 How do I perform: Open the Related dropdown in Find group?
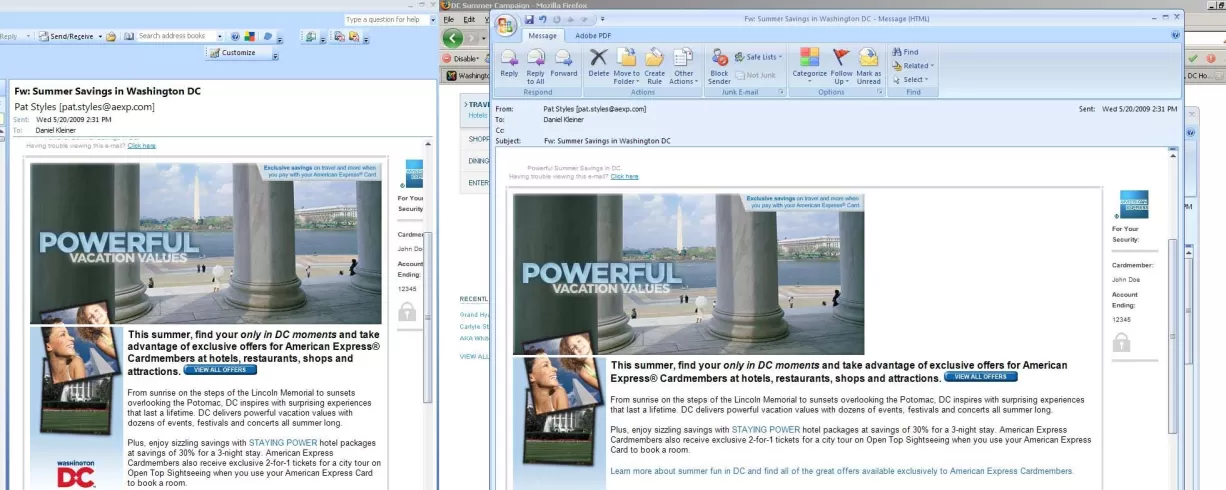(915, 66)
